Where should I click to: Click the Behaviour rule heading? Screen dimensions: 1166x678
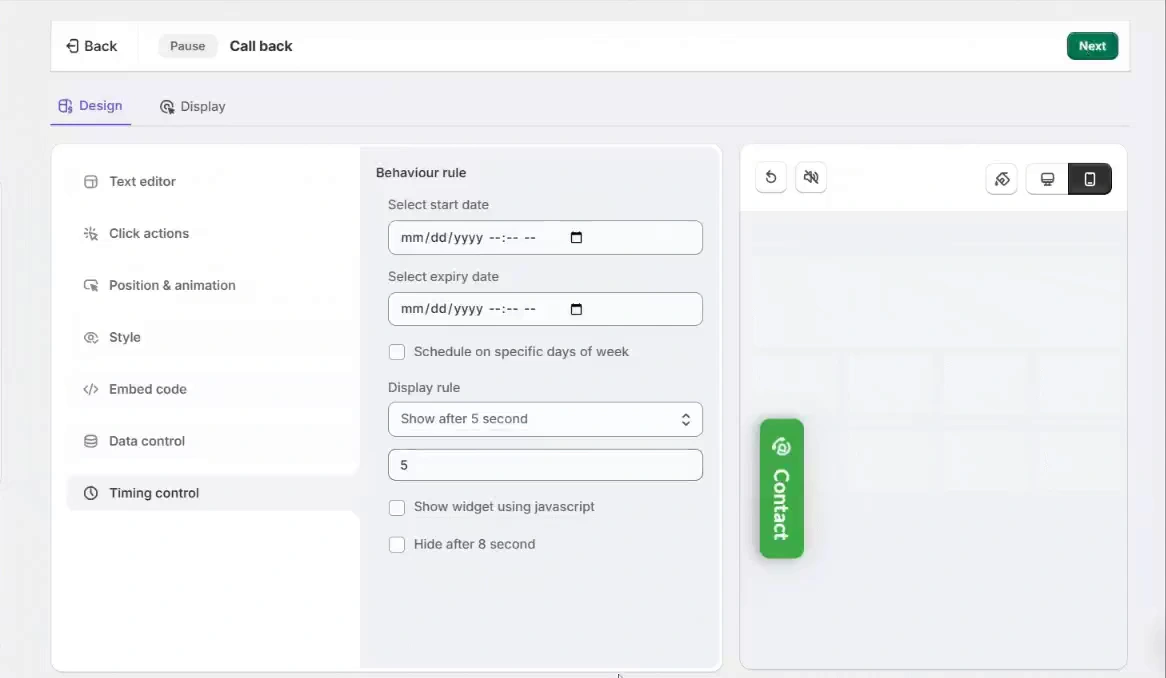coord(421,172)
